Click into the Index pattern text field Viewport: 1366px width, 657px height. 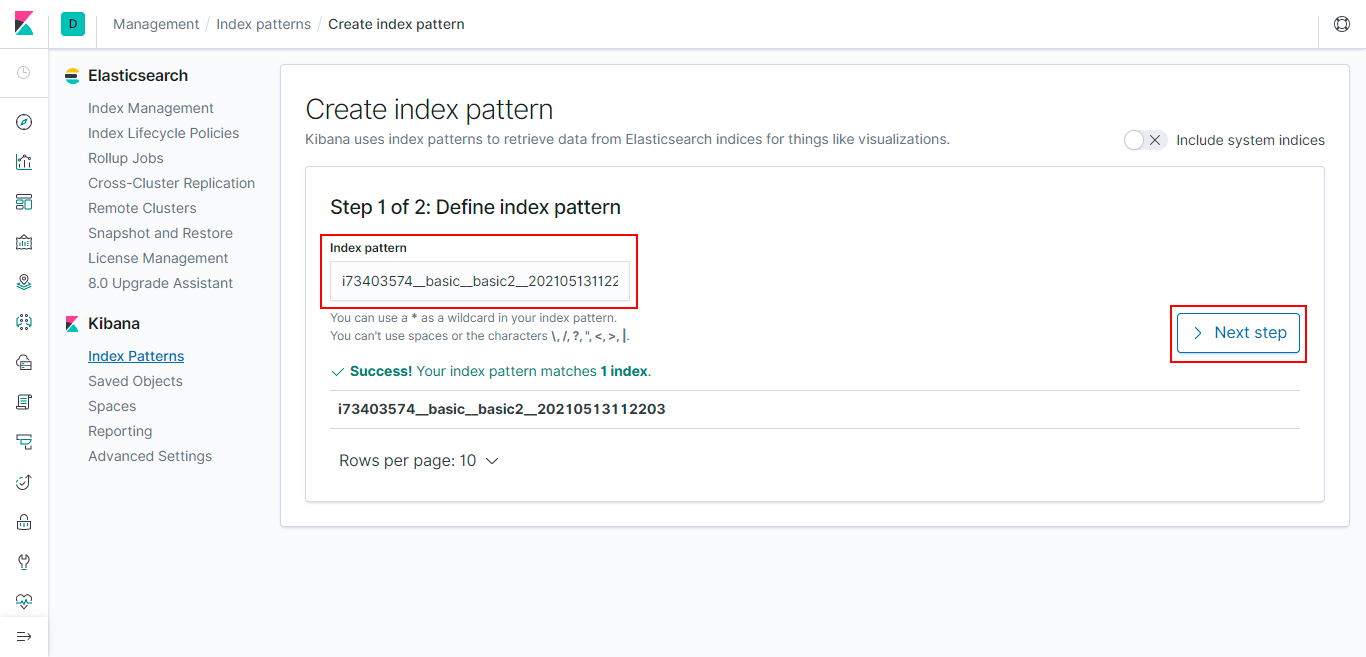click(480, 281)
